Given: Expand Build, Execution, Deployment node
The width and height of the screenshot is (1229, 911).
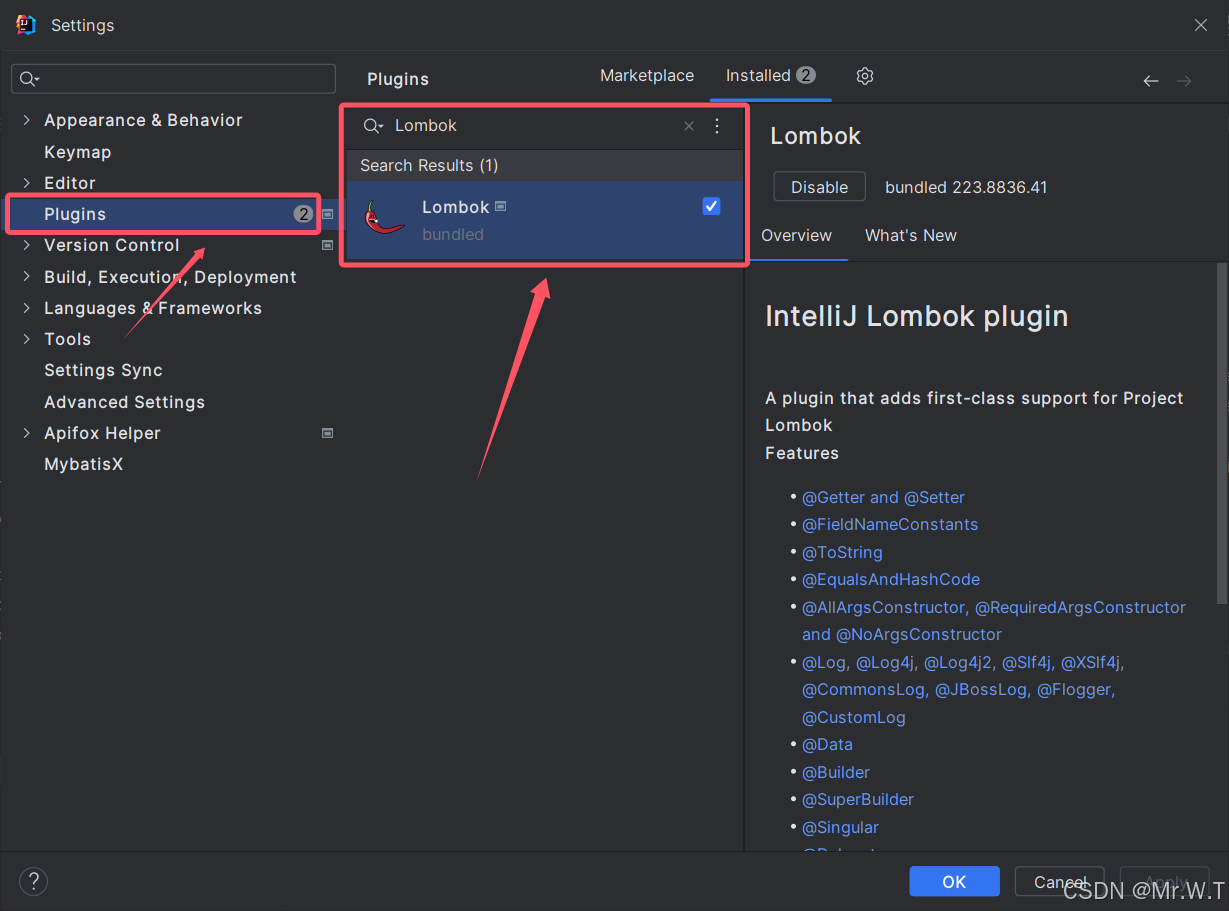Looking at the screenshot, I should point(26,277).
